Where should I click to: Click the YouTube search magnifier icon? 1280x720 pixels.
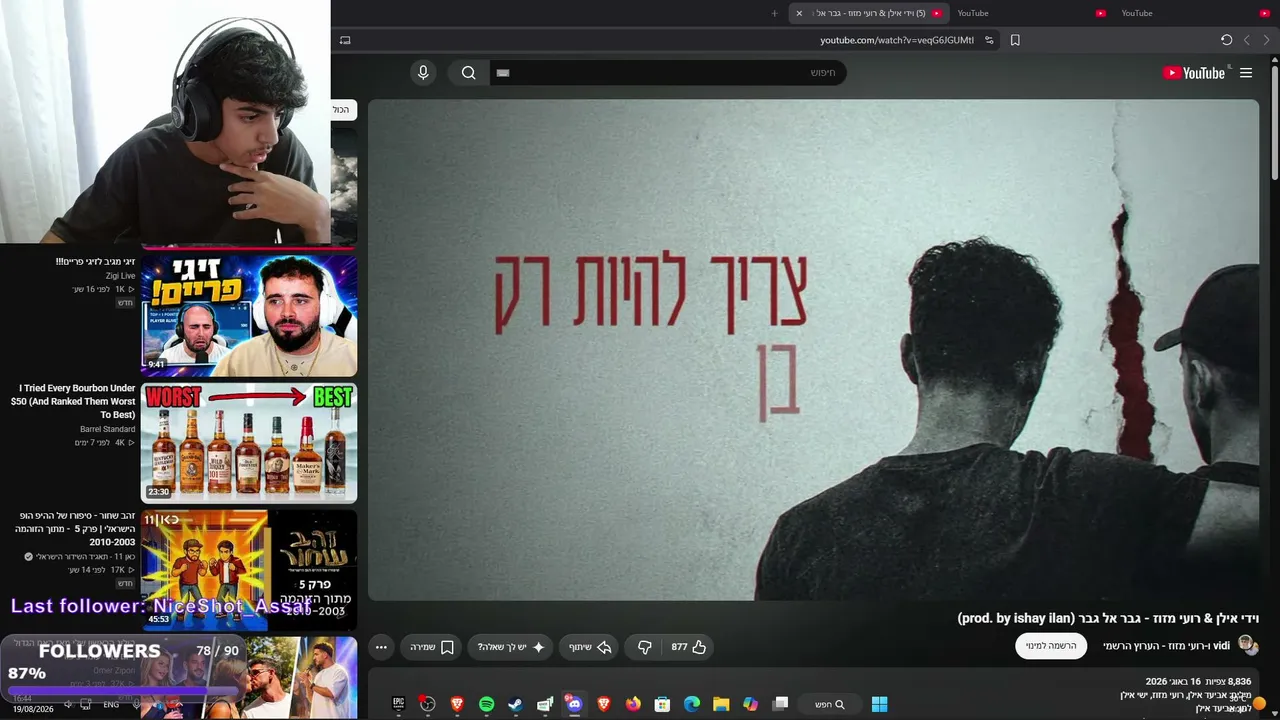[x=468, y=72]
